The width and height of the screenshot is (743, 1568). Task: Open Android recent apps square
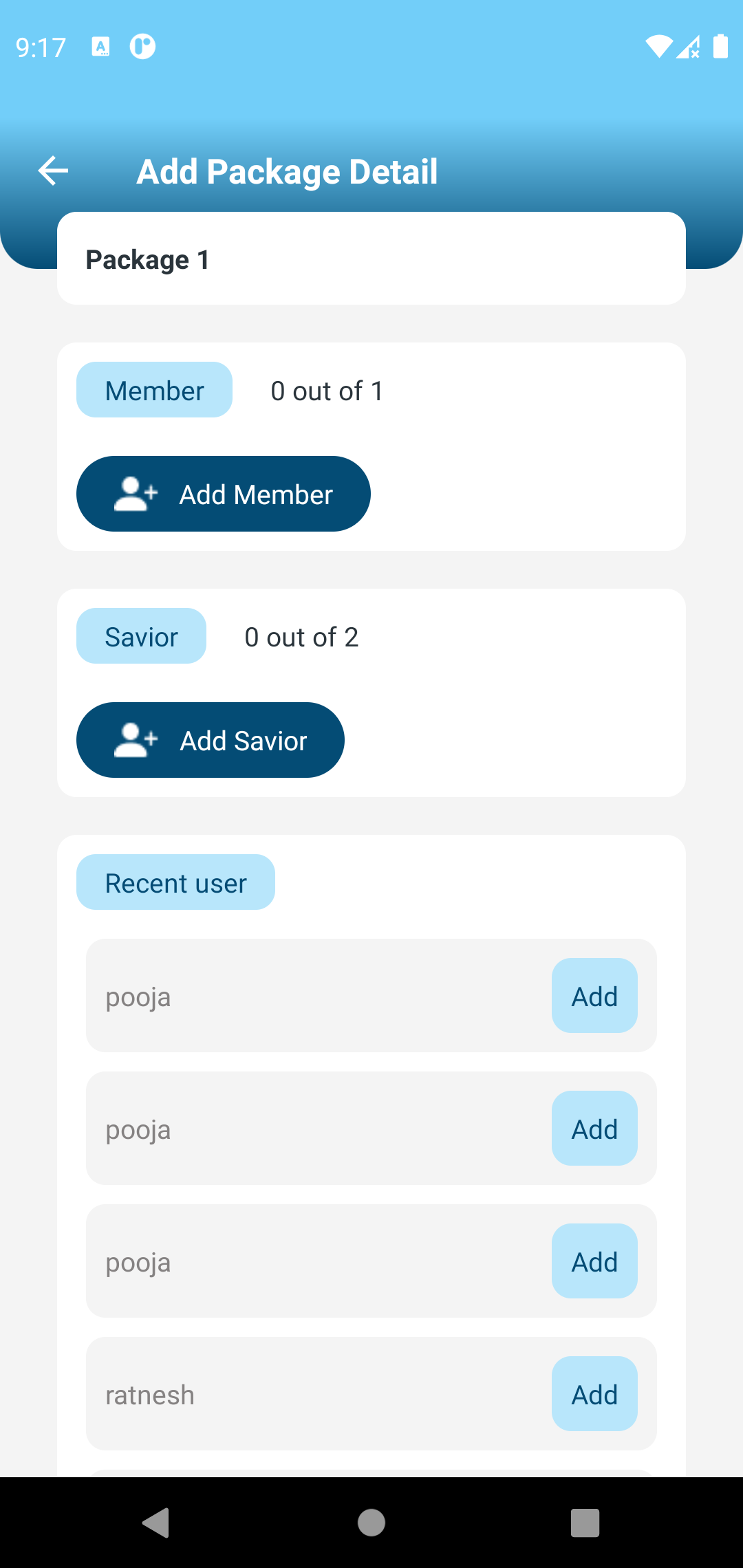tap(585, 1523)
